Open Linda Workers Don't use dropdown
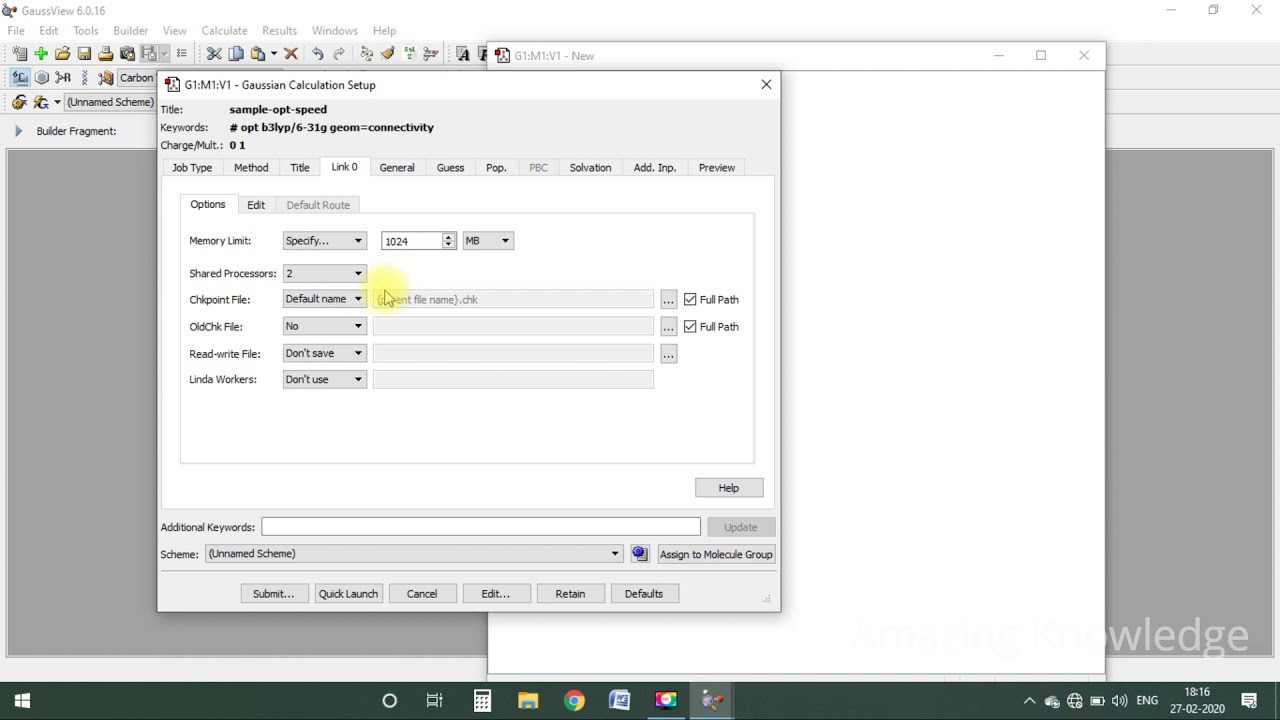1280x720 pixels. [x=325, y=379]
